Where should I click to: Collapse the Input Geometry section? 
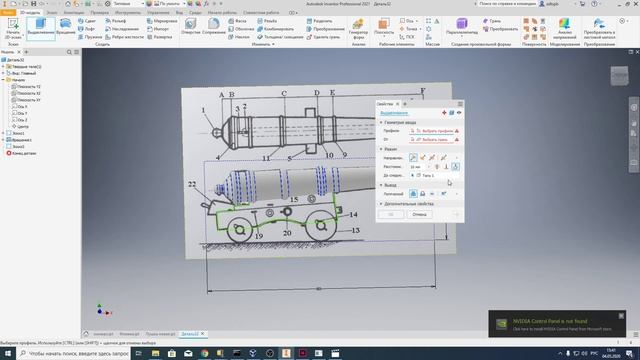point(381,122)
